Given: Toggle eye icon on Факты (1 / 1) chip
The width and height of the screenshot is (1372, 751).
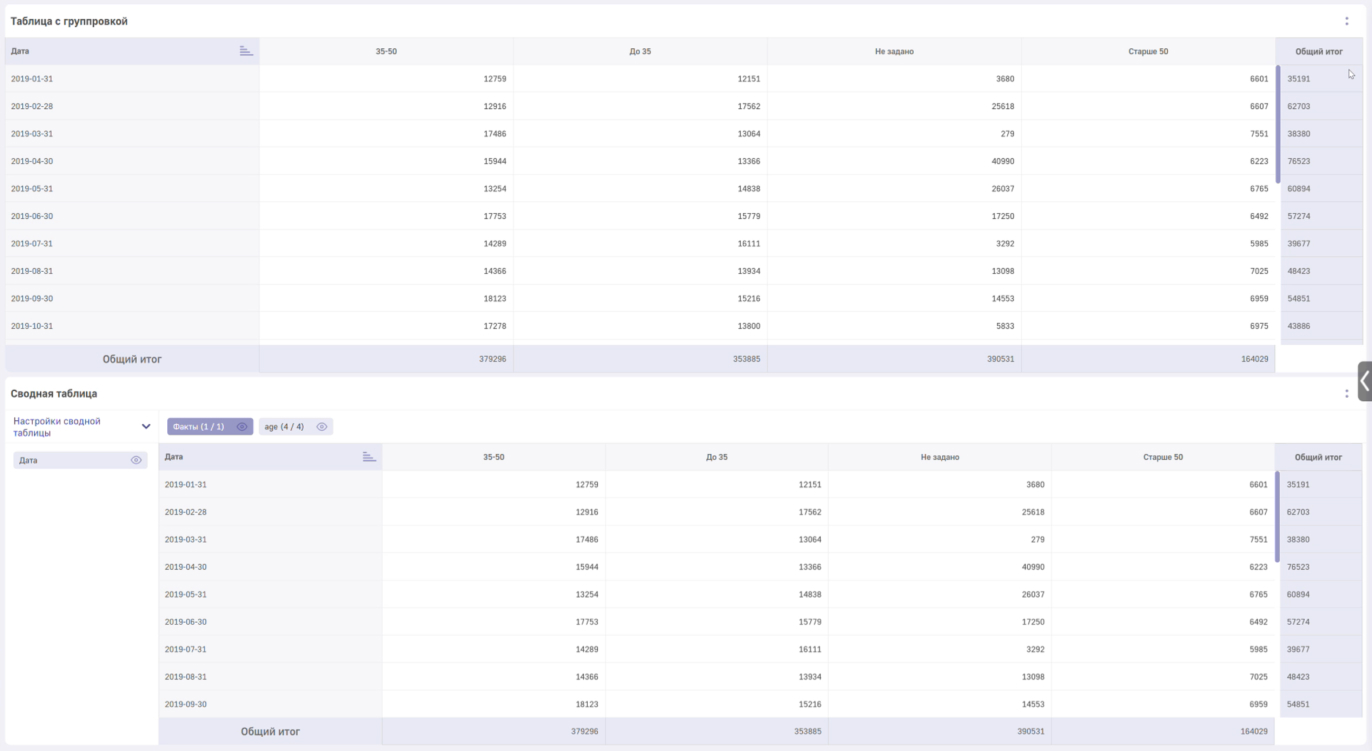Looking at the screenshot, I should (x=242, y=427).
